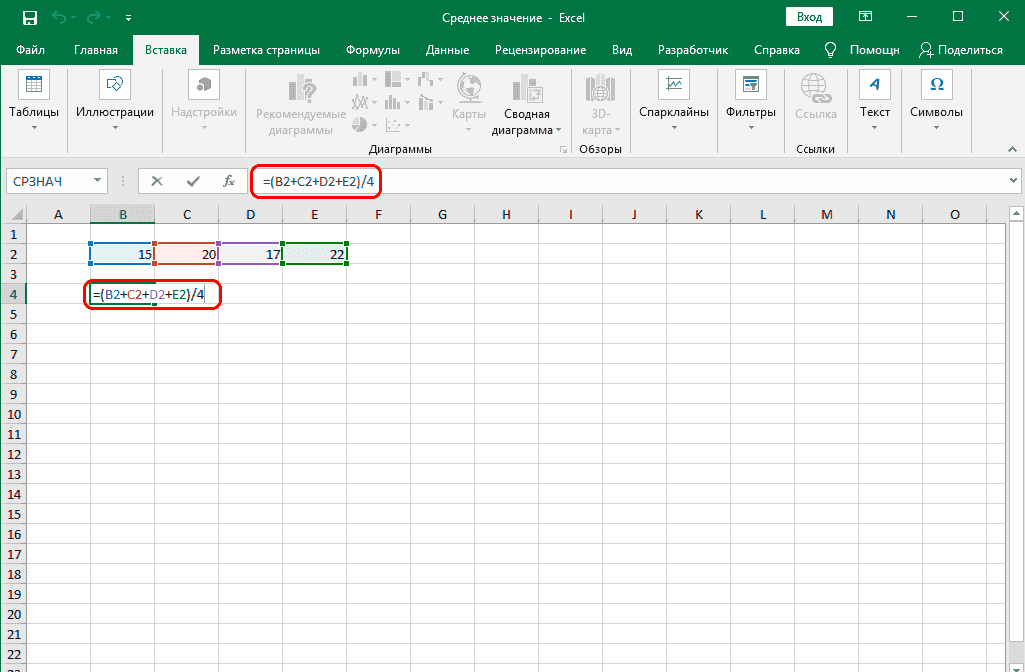Open the Symbols (Символы) omega icon
1025x672 pixels.
(x=936, y=86)
